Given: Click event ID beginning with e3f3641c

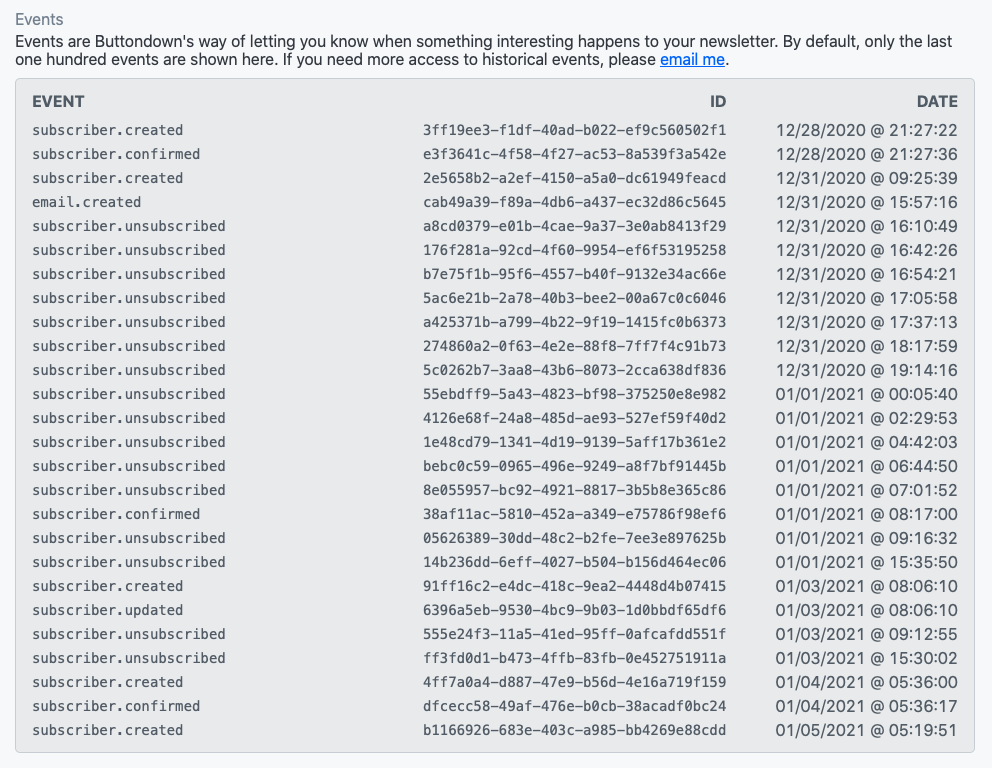Looking at the screenshot, I should 574,154.
